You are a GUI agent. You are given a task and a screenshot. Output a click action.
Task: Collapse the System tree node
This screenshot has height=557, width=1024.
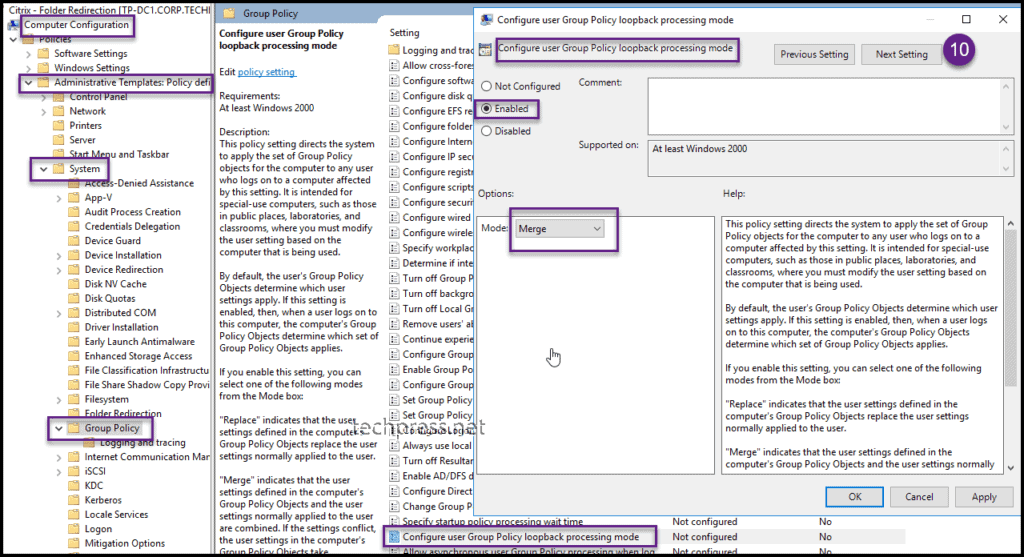coord(43,168)
